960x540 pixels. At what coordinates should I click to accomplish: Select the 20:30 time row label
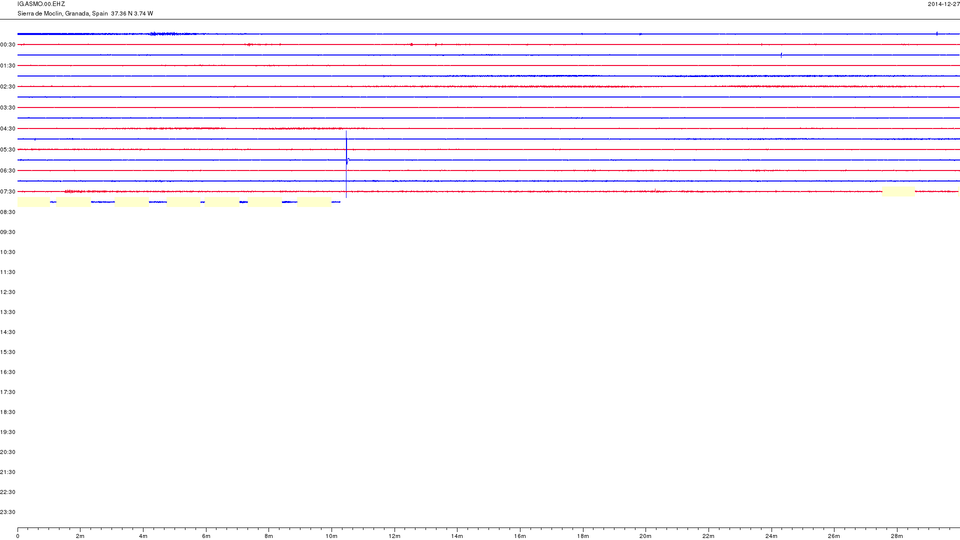point(7,452)
